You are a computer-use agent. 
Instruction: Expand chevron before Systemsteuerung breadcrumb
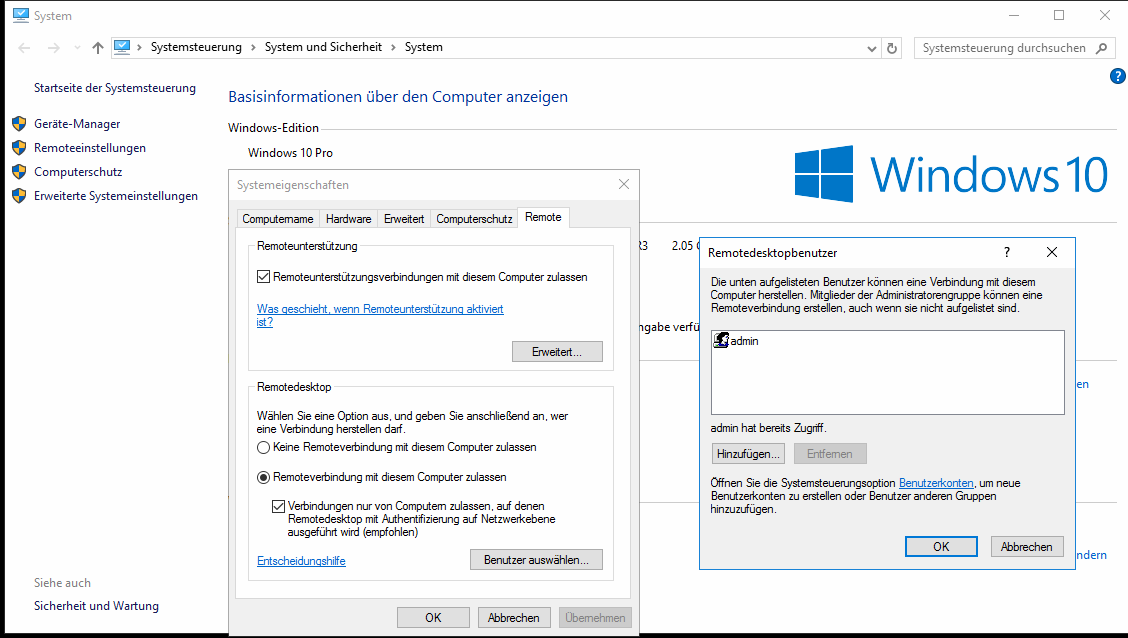139,47
